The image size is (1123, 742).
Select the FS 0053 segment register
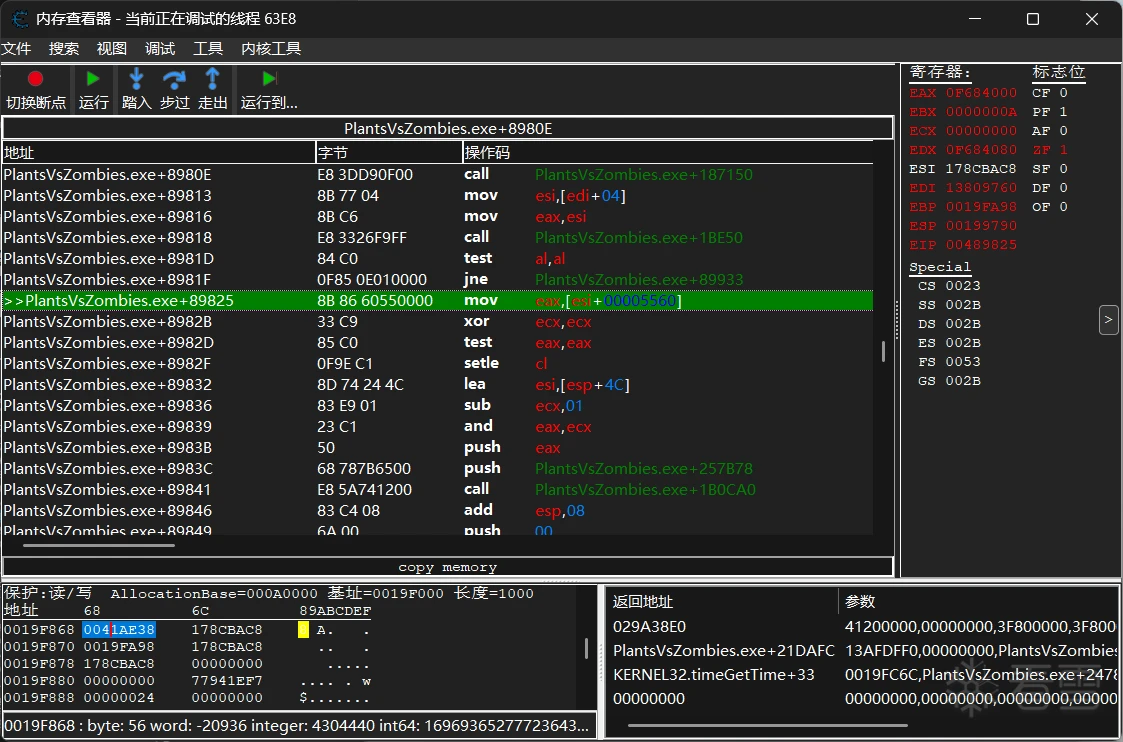tap(949, 362)
